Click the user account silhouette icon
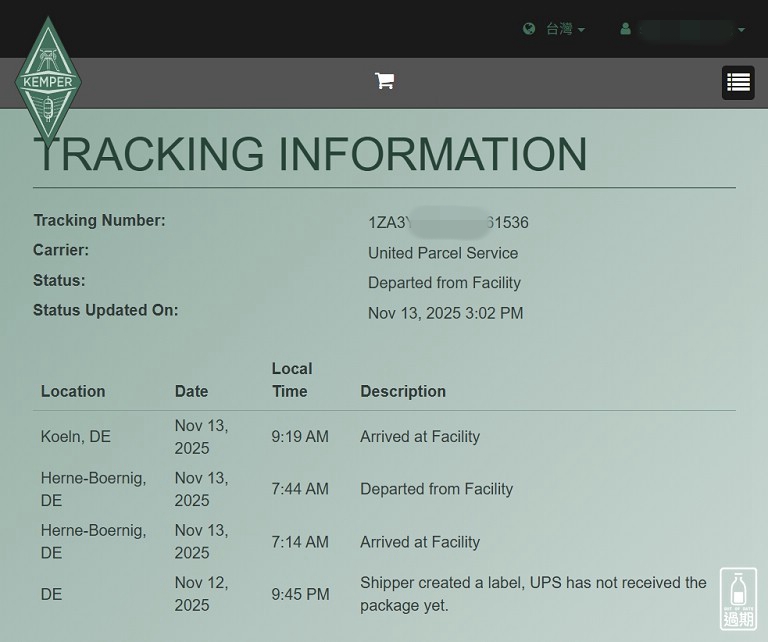 click(x=625, y=30)
